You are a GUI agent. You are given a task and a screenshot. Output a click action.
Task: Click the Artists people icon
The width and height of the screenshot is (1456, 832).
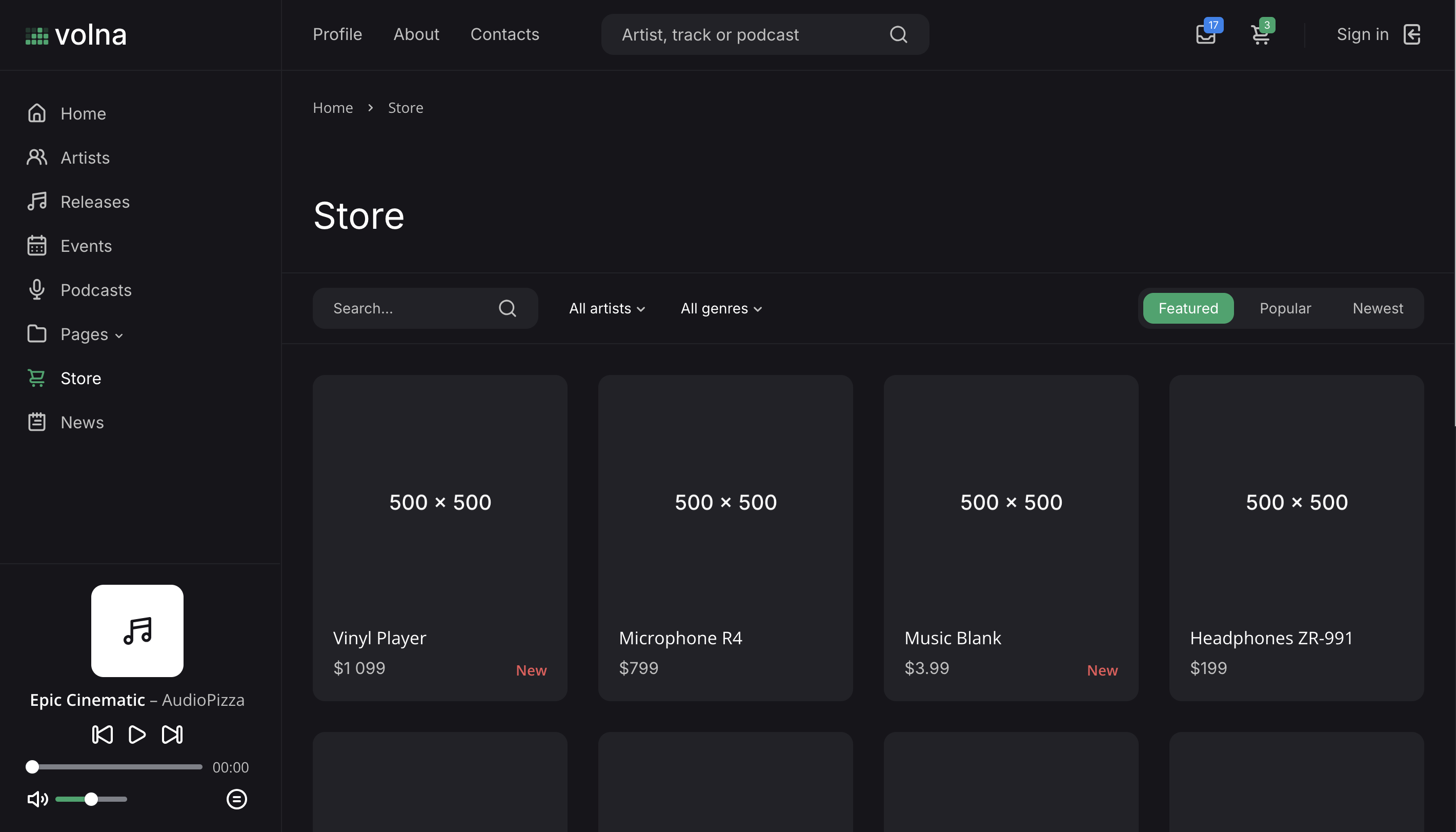[36, 157]
